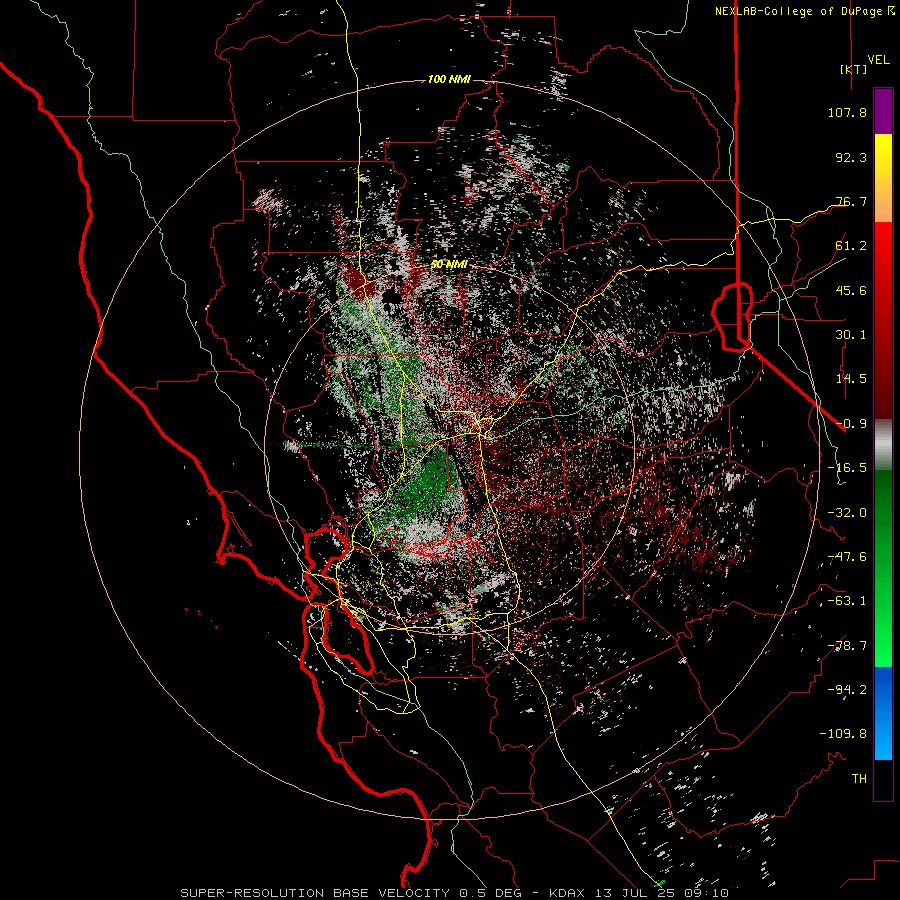
Task: Click the -109.8 velocity legend value
Action: coord(843,734)
